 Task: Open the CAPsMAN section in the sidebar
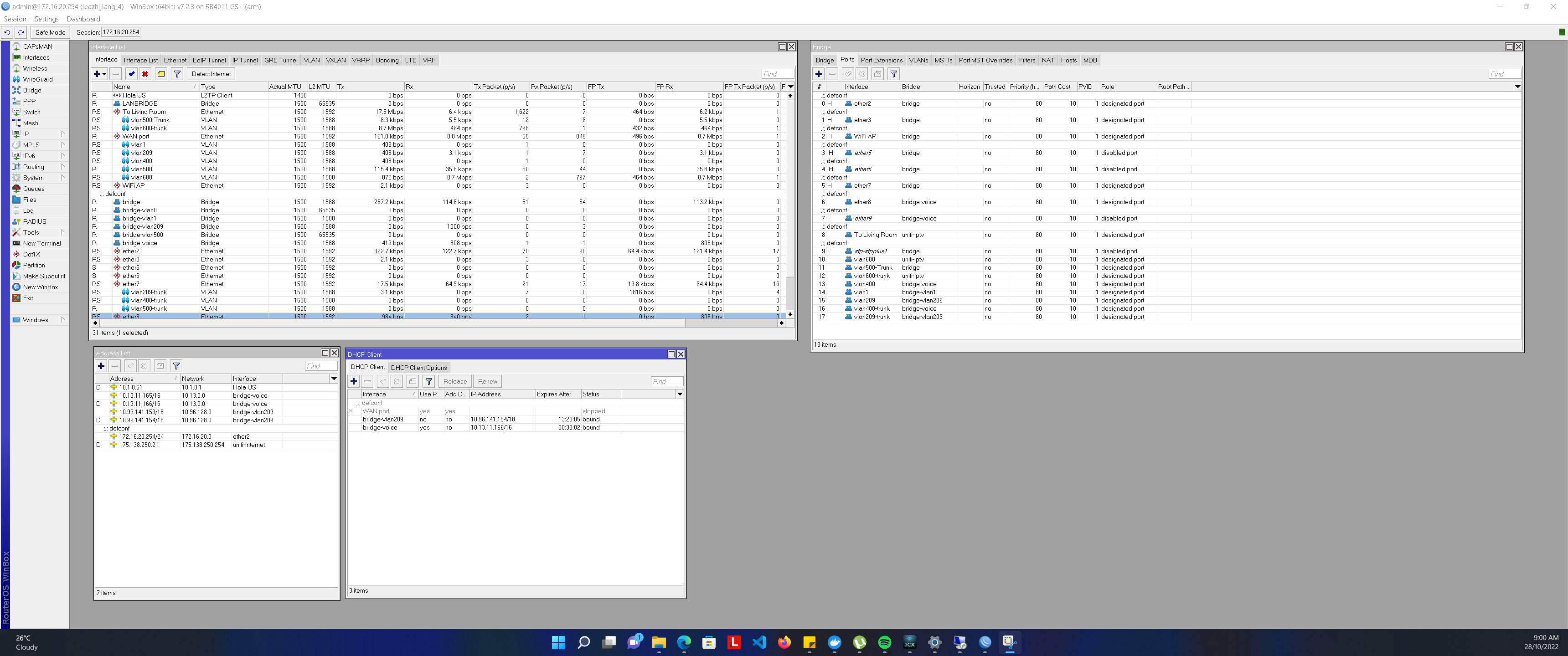(x=38, y=46)
